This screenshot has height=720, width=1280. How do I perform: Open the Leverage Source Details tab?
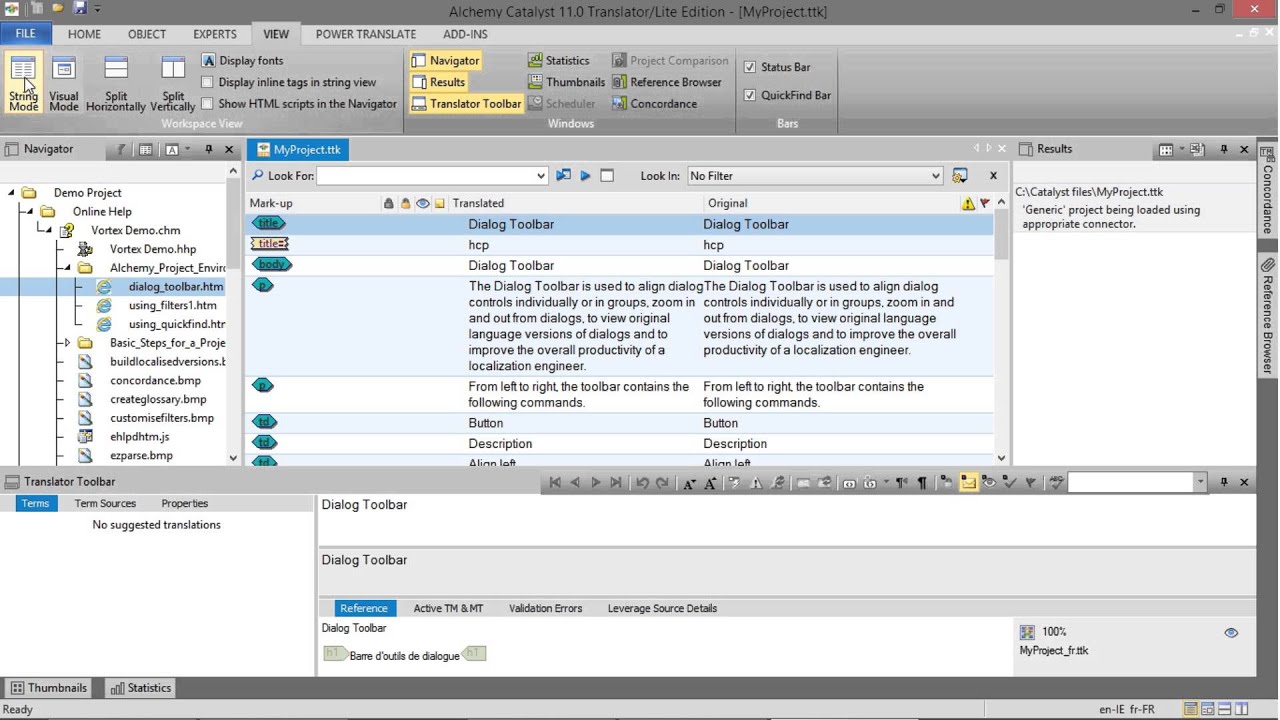662,609
